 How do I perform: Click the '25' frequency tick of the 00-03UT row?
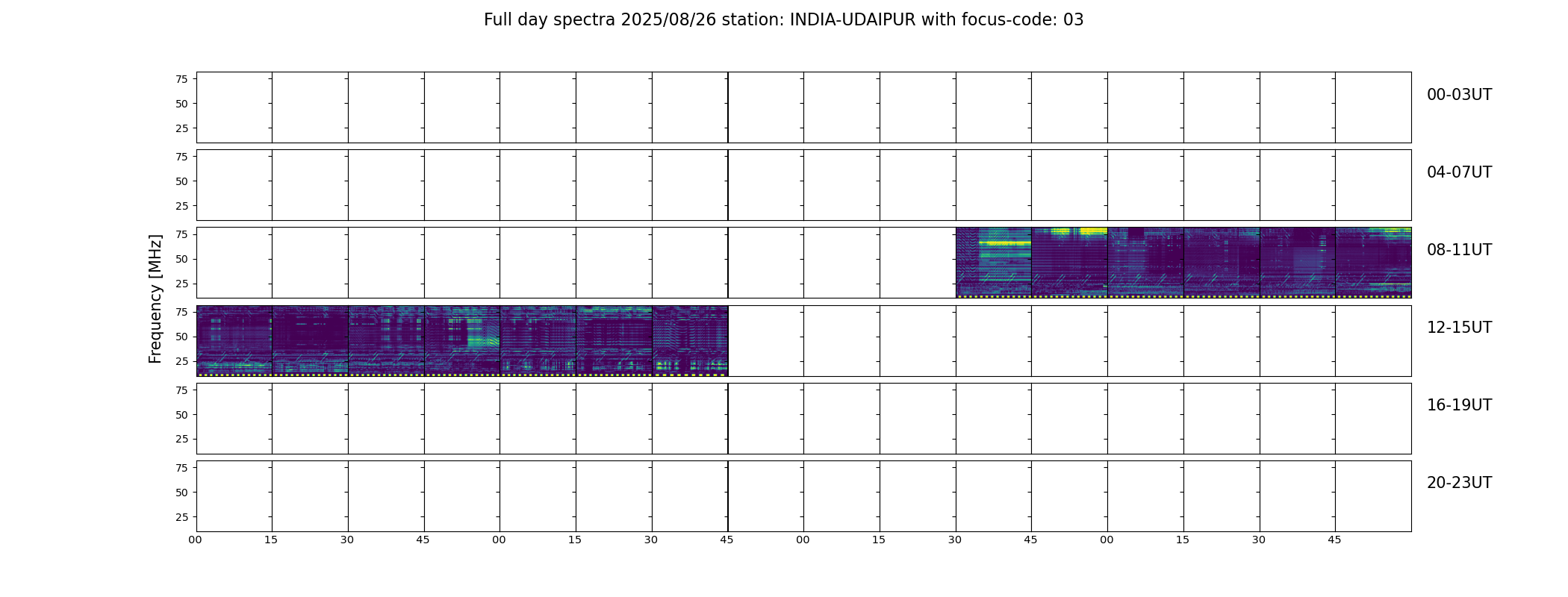coord(181,128)
